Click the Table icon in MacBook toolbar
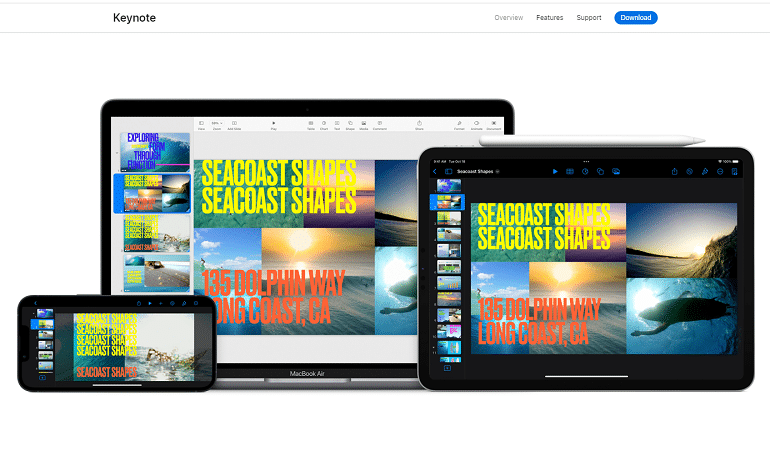The width and height of the screenshot is (770, 461). click(310, 125)
